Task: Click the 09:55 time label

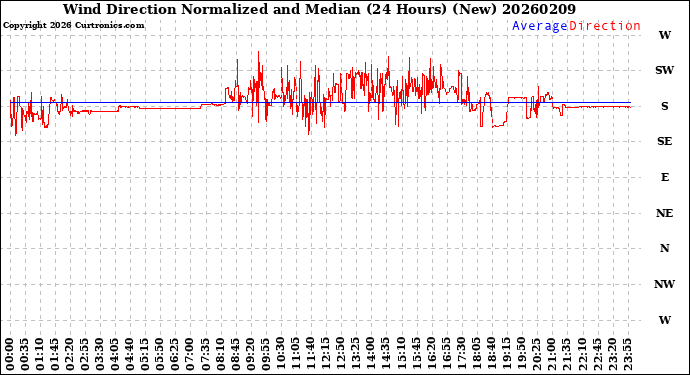Action: (x=266, y=354)
